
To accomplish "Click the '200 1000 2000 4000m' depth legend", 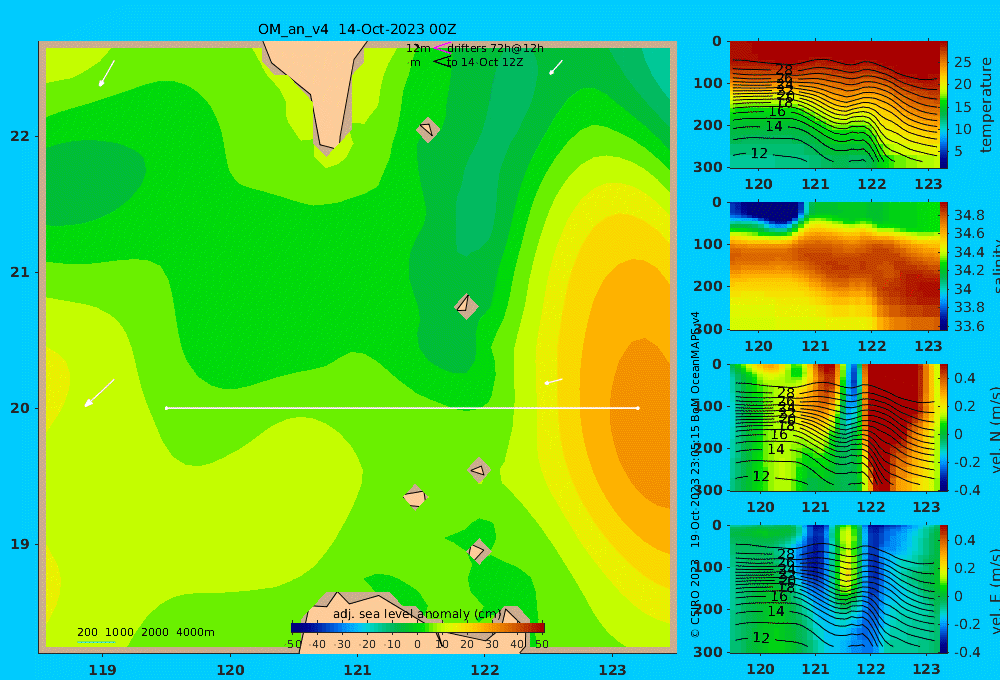I will pyautogui.click(x=146, y=632).
